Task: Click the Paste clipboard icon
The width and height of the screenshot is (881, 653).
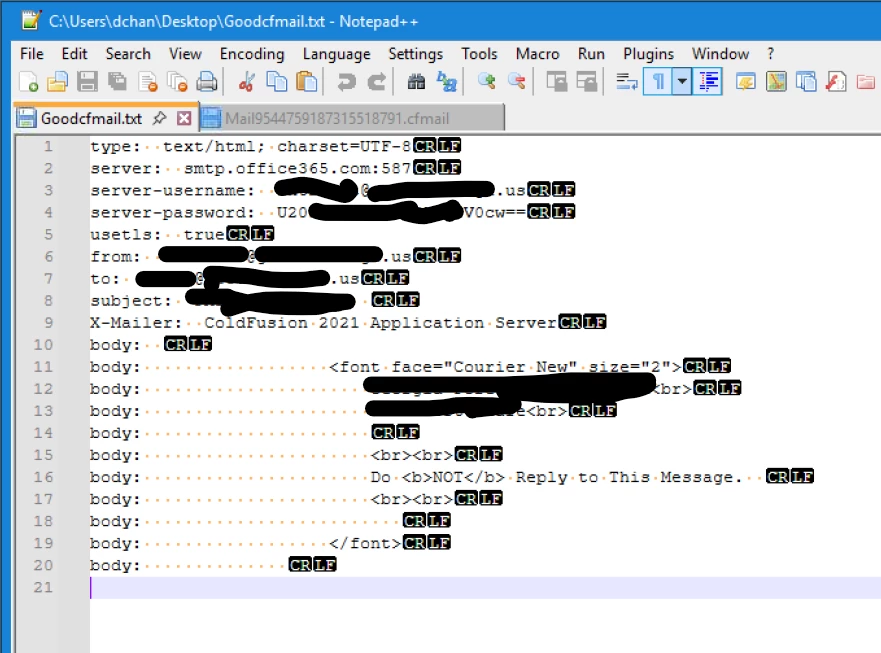Action: [306, 82]
